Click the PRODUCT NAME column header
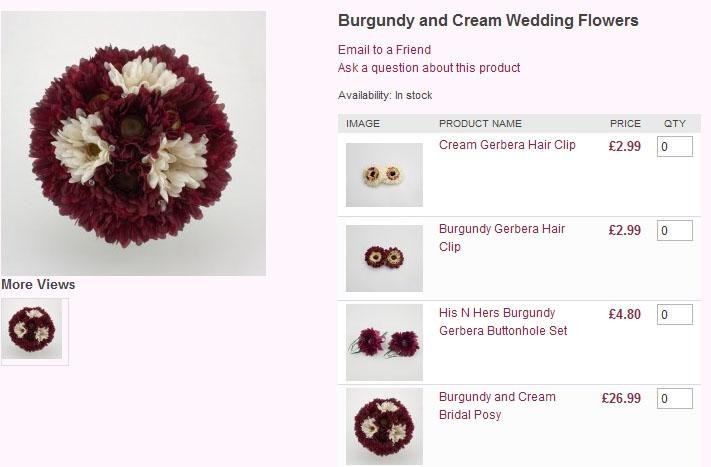Viewport: 711px width, 467px height. 480,124
